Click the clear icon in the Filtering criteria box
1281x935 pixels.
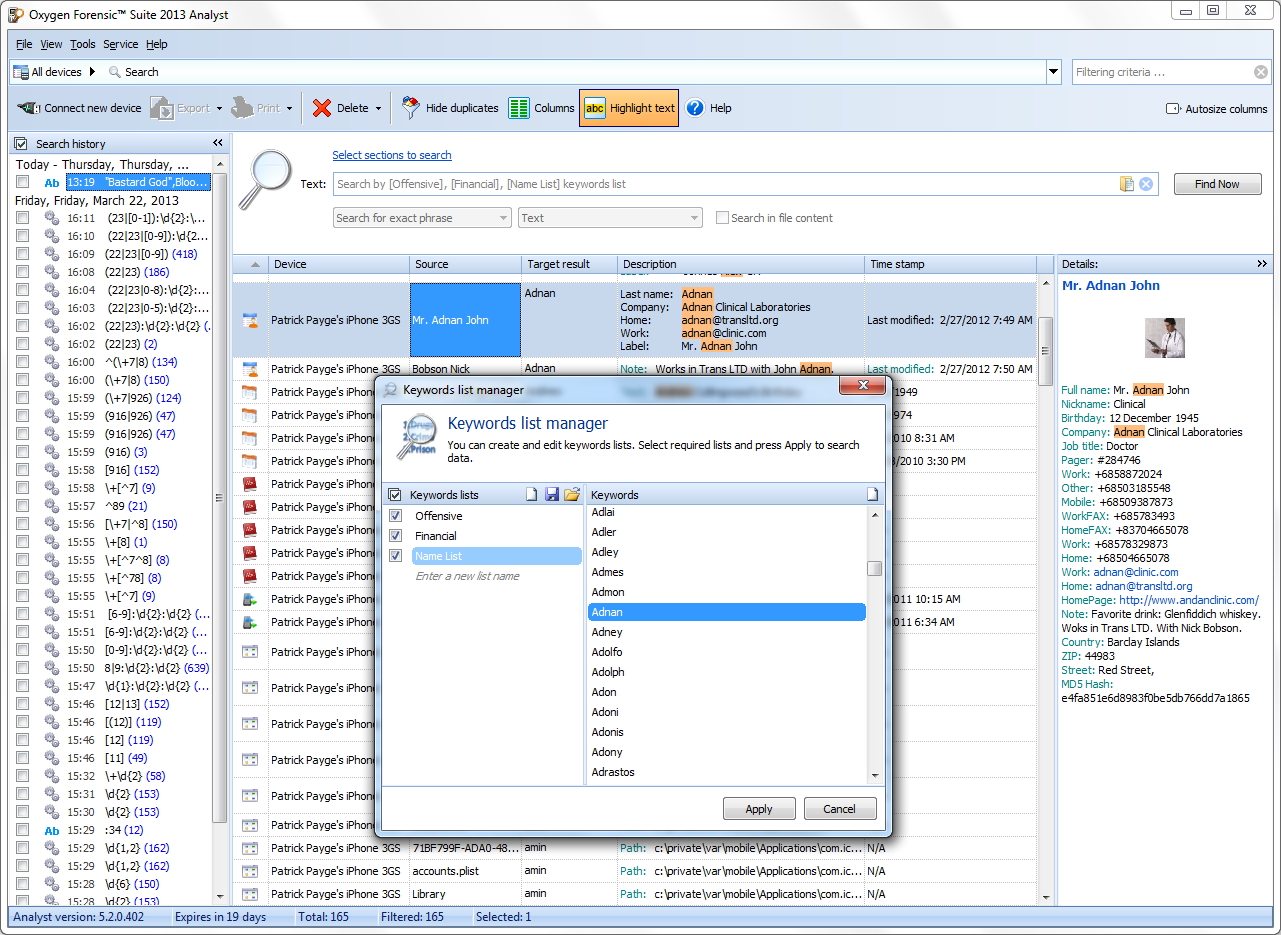coord(1261,72)
